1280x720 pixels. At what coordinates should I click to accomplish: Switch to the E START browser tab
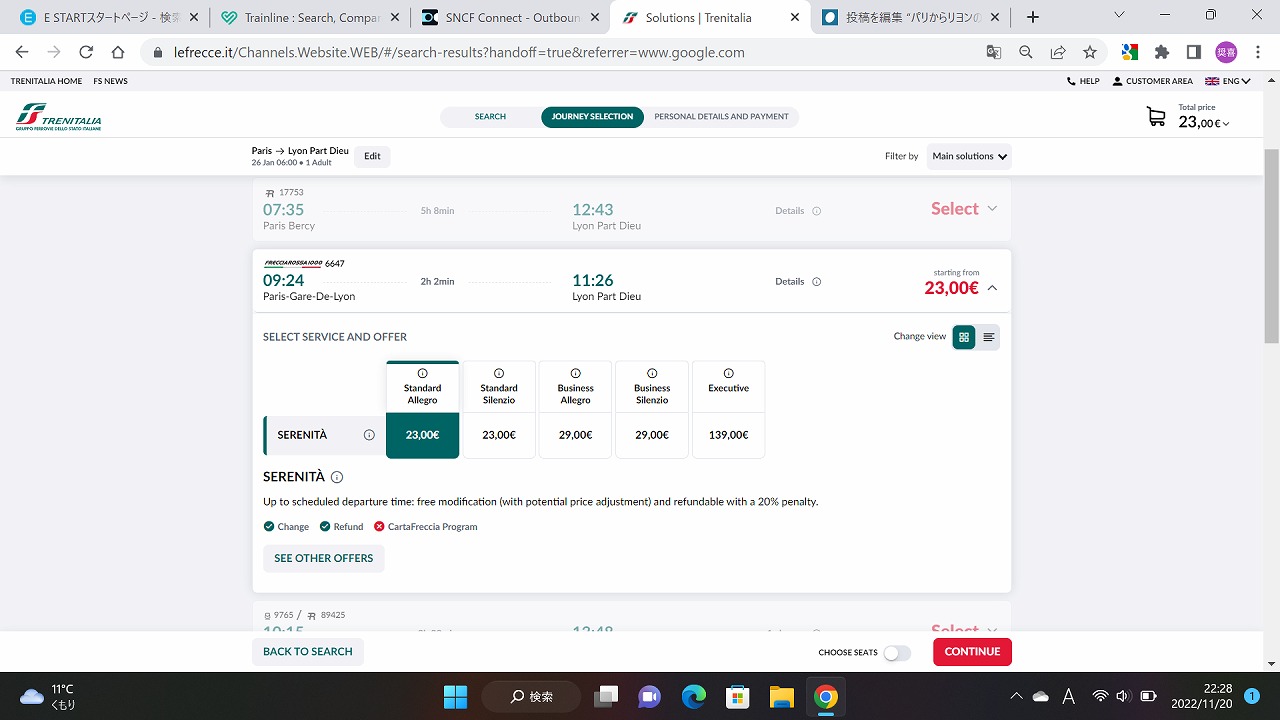[108, 17]
